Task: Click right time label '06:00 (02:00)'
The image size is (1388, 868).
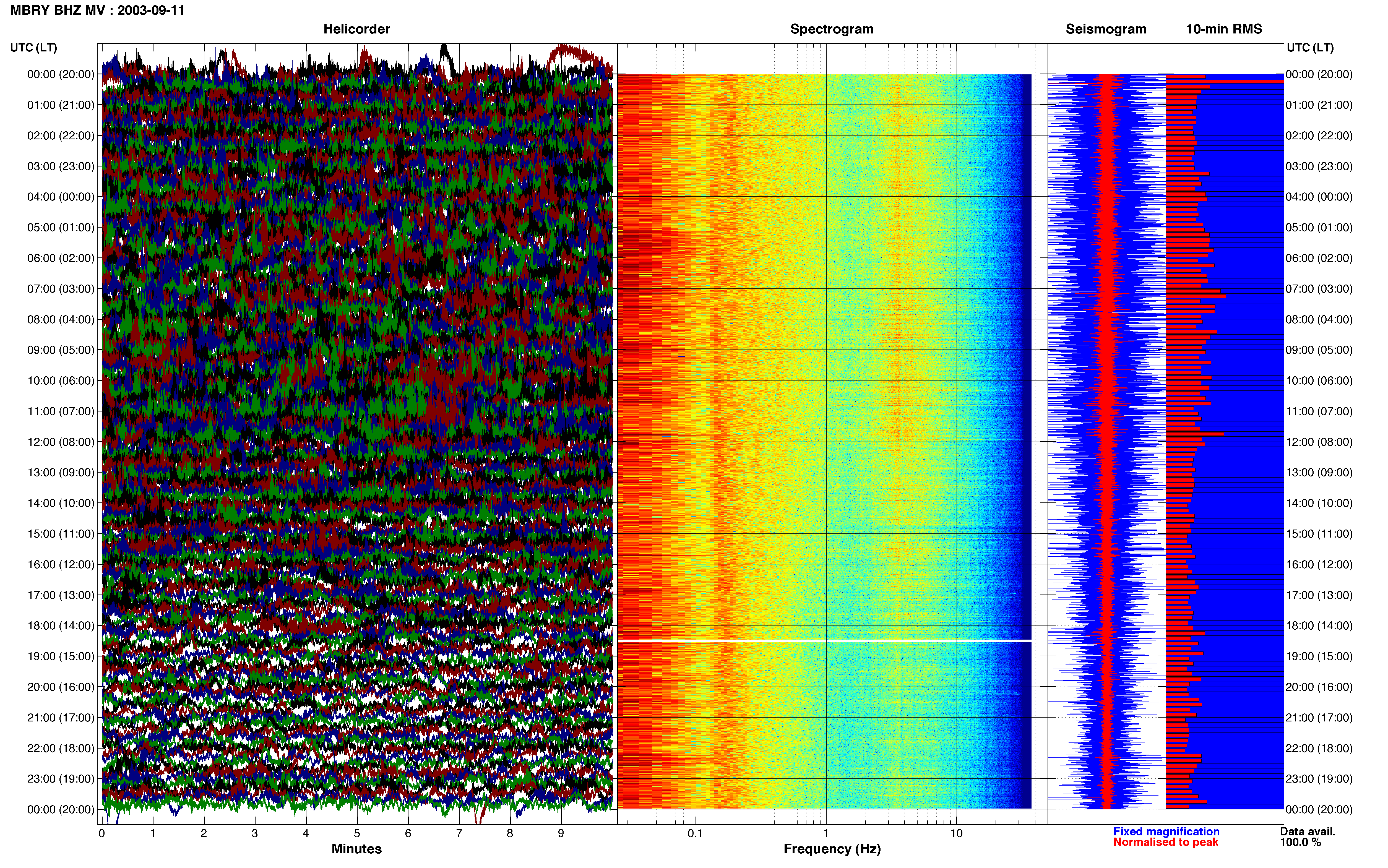Action: tap(1319, 258)
